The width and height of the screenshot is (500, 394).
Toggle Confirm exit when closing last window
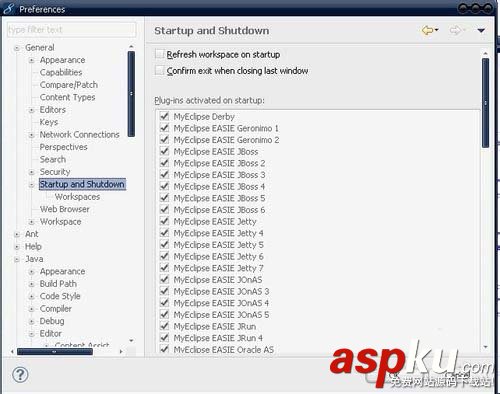160,70
